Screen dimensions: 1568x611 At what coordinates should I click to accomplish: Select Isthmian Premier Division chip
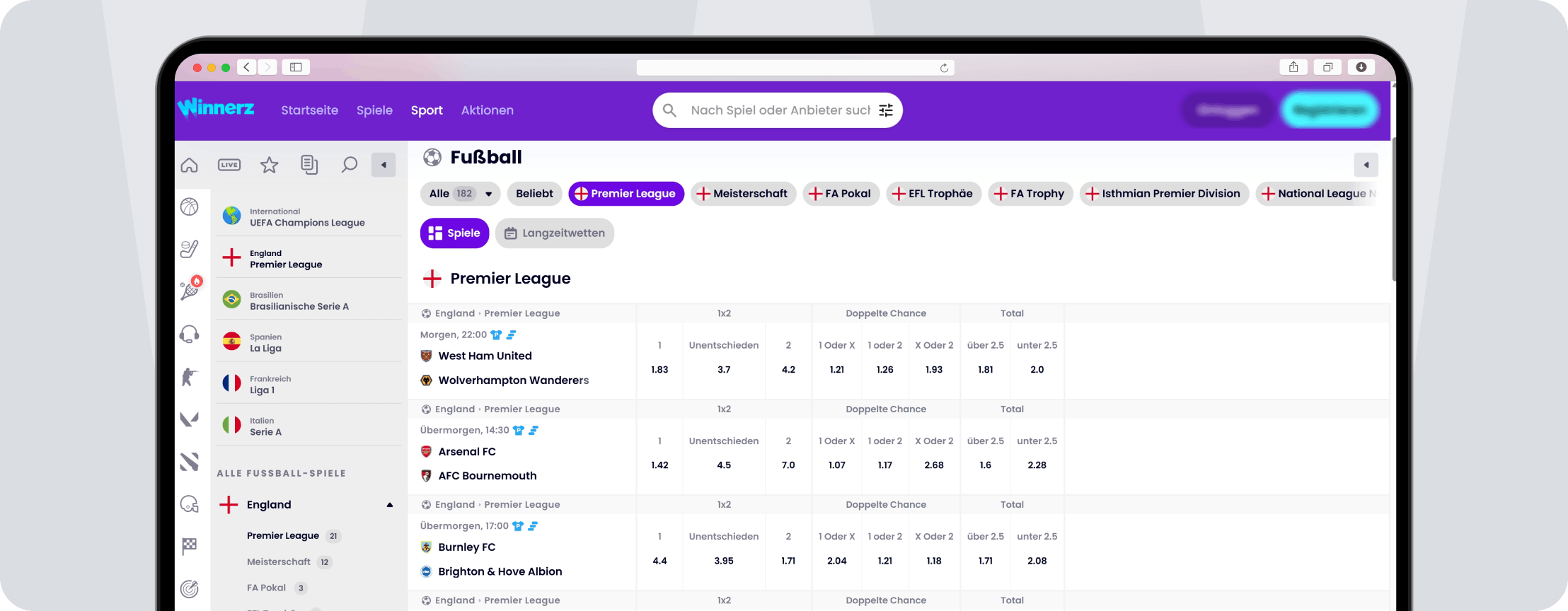[1164, 194]
